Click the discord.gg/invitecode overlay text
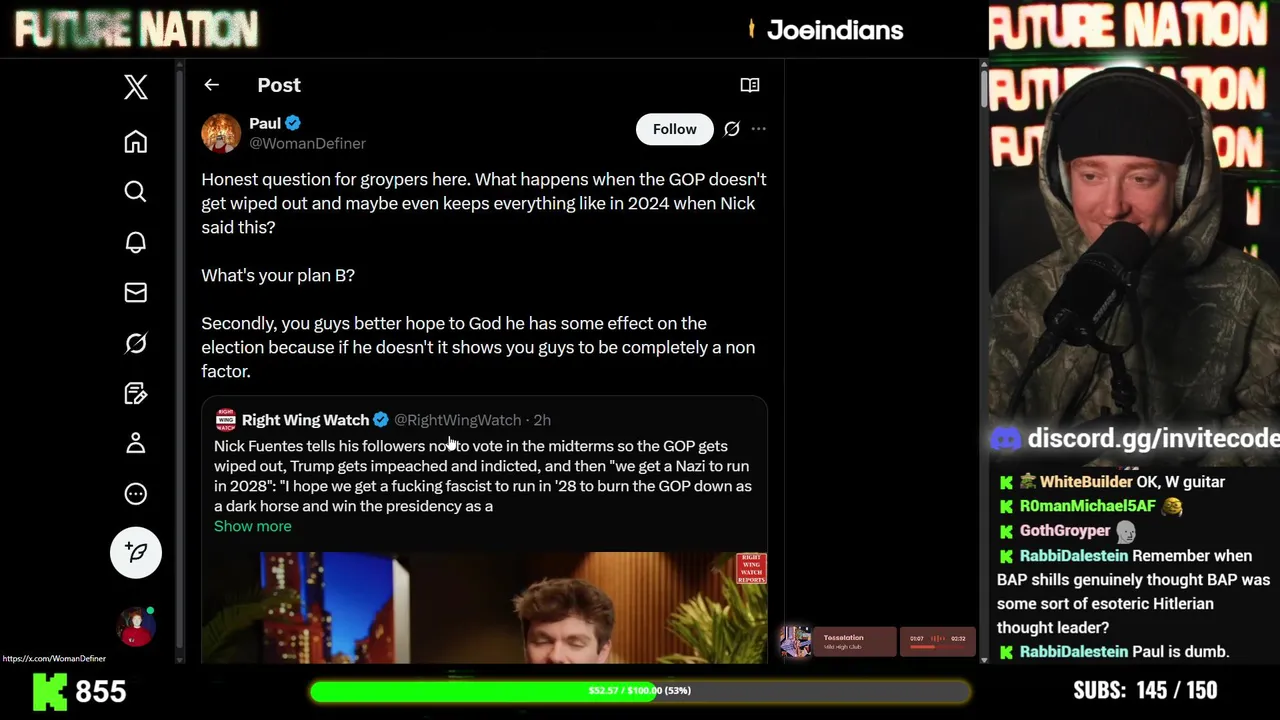This screenshot has width=1280, height=720. 1153,438
